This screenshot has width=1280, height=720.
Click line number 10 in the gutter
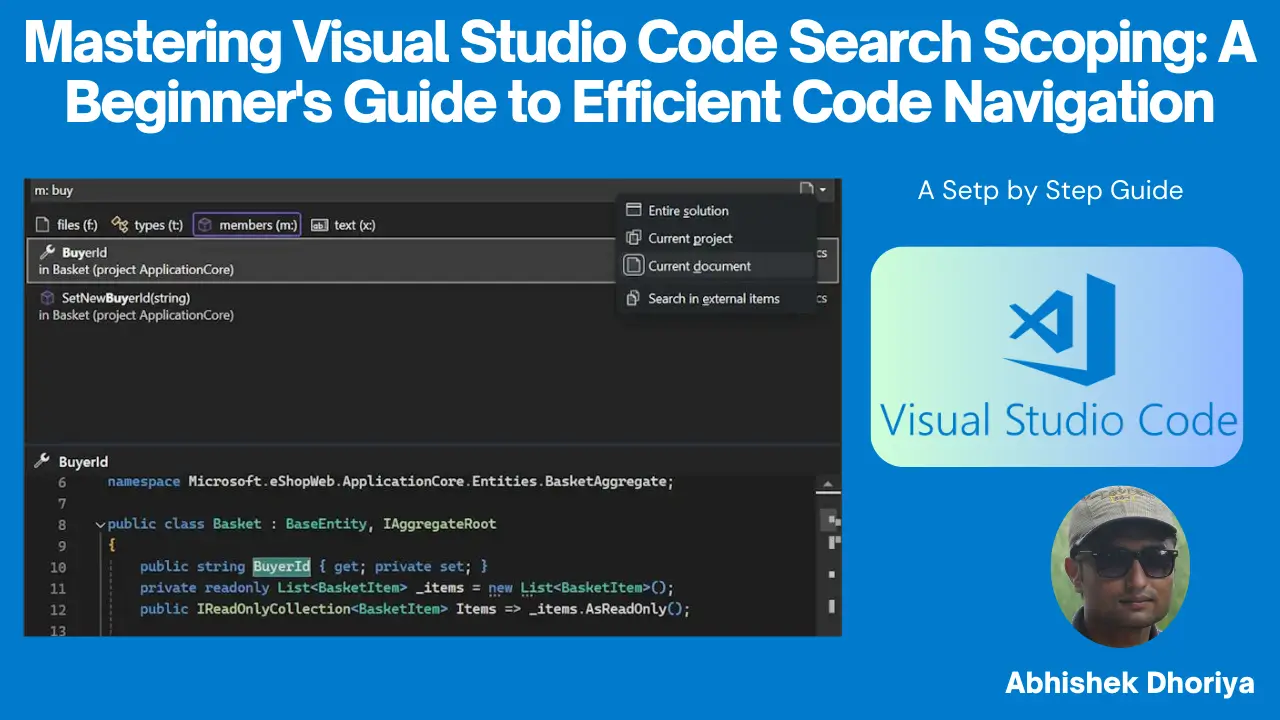click(57, 567)
